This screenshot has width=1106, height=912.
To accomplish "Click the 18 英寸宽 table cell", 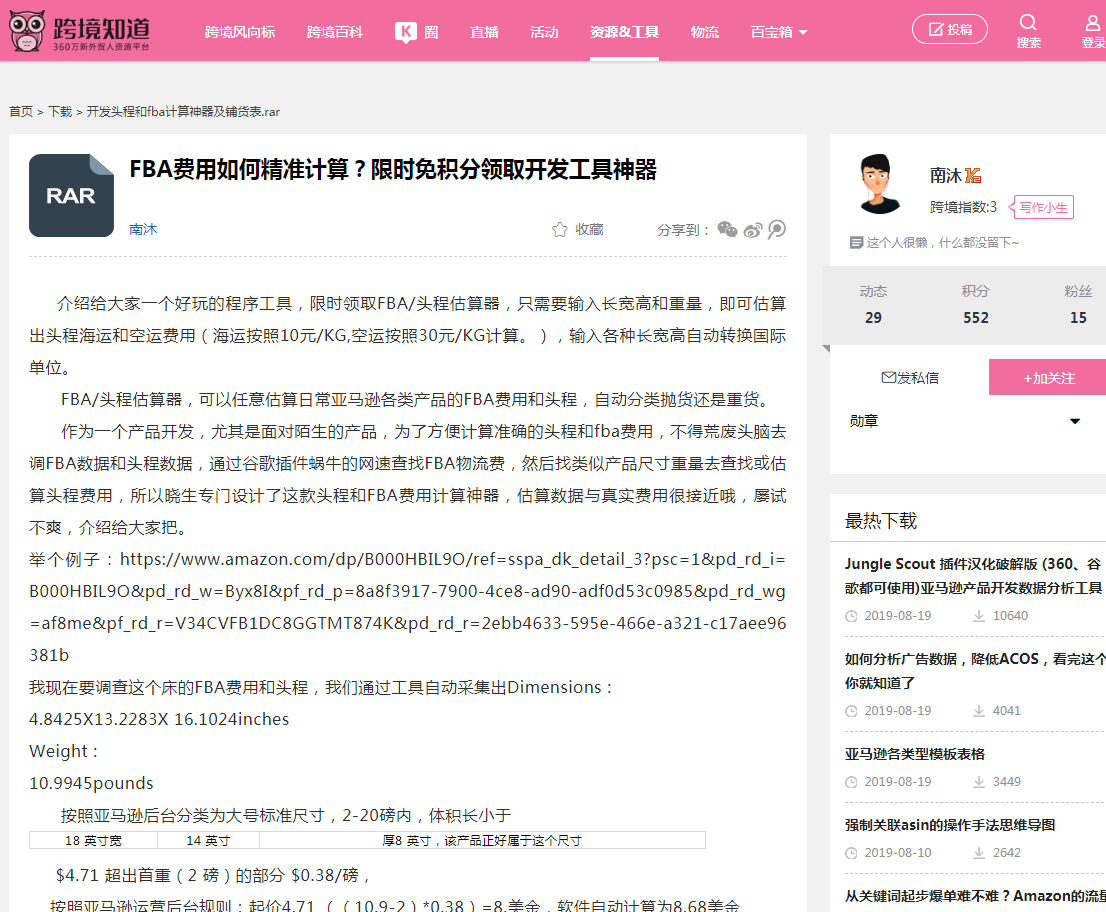I will (93, 840).
